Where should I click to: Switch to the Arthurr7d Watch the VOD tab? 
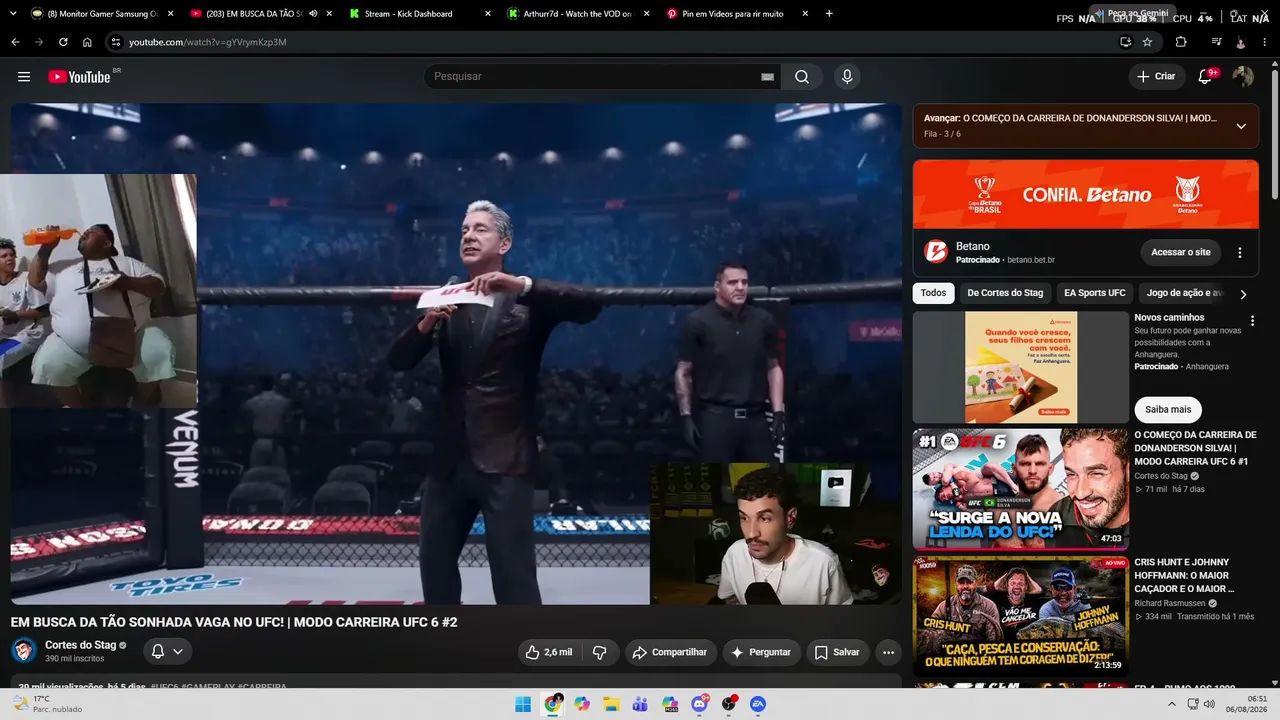tap(578, 14)
